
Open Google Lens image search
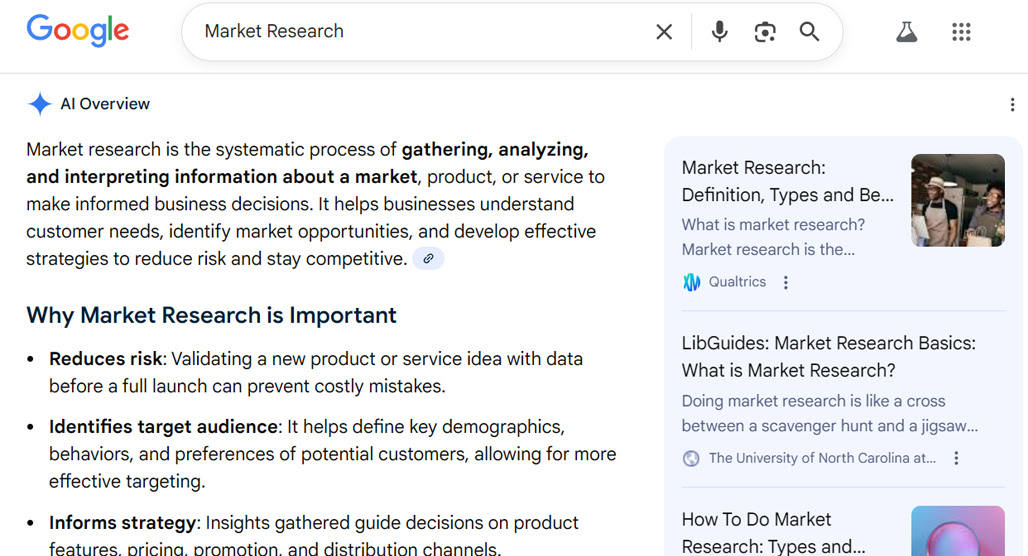pyautogui.click(x=764, y=31)
